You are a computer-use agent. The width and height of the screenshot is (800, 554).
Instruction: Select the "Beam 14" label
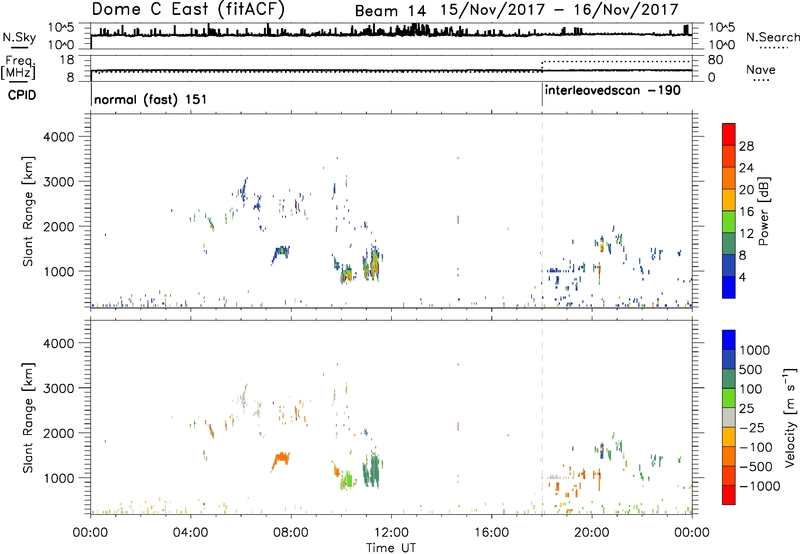(390, 11)
